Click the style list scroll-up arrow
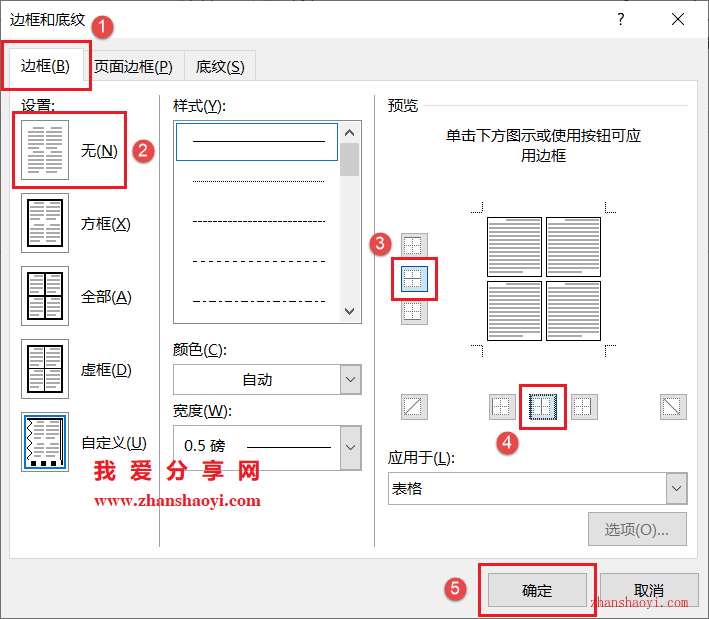Screen dimensions: 709x619 350,133
